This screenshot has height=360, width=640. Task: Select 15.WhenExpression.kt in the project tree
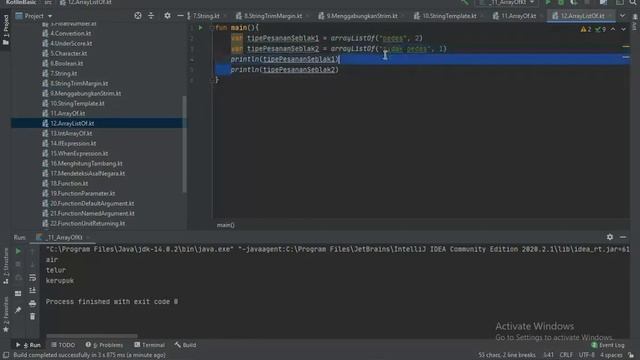pyautogui.click(x=79, y=153)
